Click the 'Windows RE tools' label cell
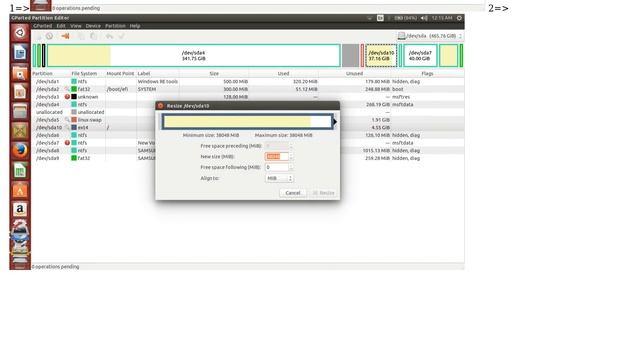Viewport: 640px width, 360px height. 158,81
